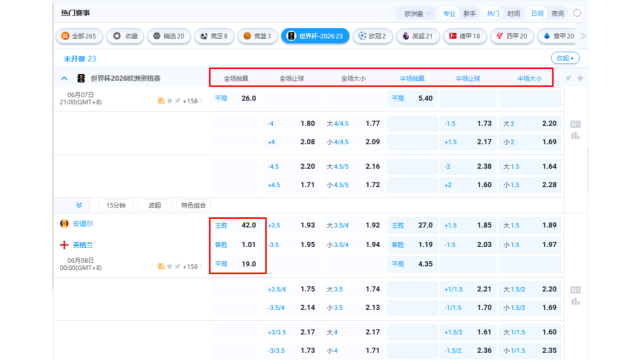This screenshot has height=360, width=640.
Task: Click the orange icon beside +159
Action: (x=161, y=266)
